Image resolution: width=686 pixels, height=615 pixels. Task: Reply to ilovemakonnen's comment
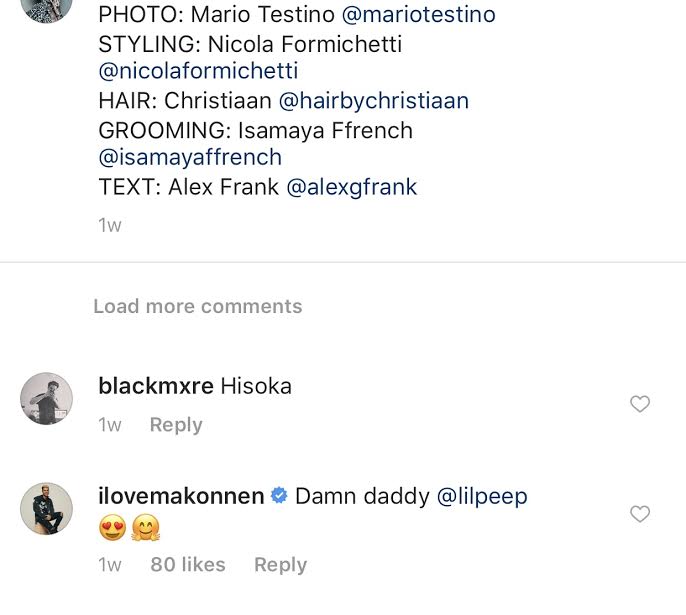pos(280,565)
